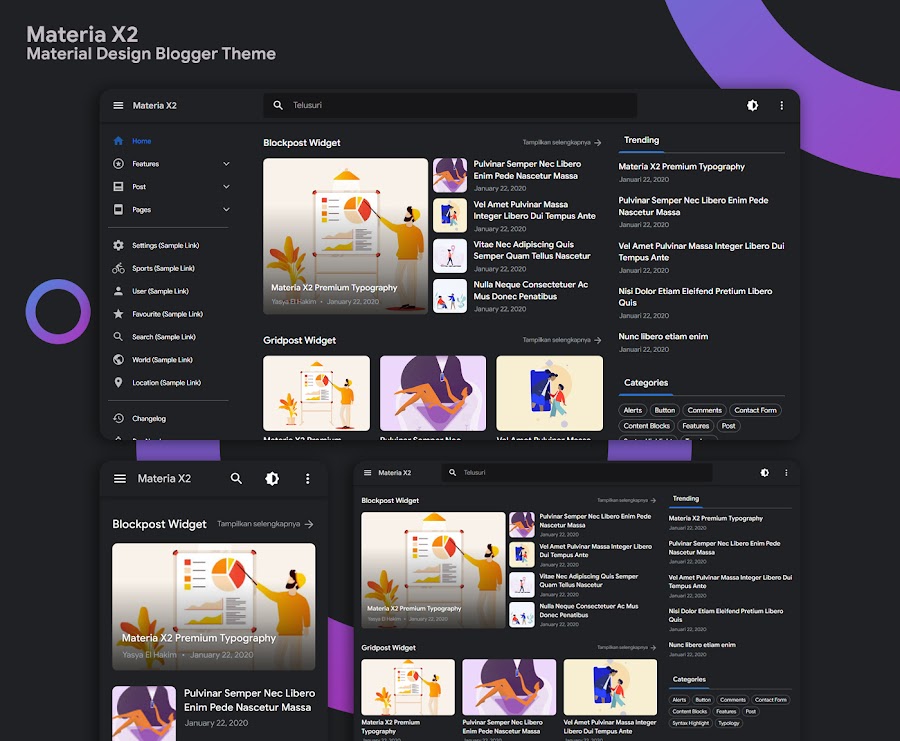Click Search sample link magnifier icon
This screenshot has height=741, width=900.
pos(118,337)
